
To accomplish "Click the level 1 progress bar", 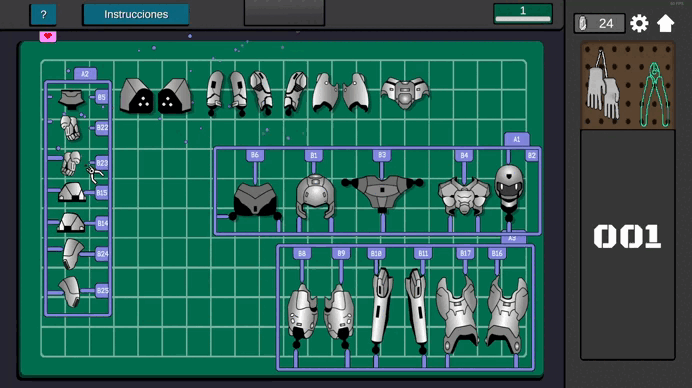I will [x=523, y=13].
